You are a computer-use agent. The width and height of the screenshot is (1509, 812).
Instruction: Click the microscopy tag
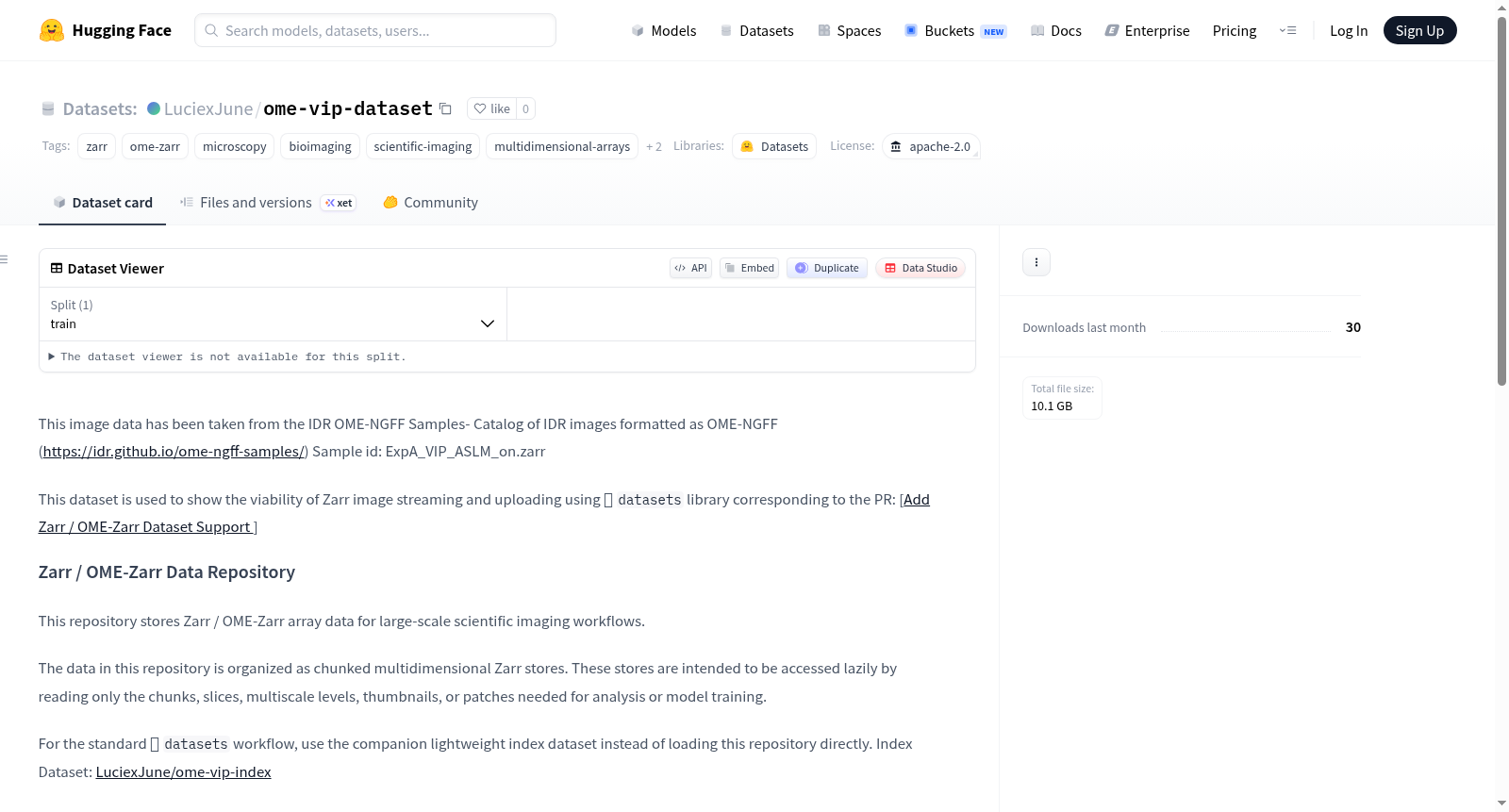pyautogui.click(x=234, y=146)
